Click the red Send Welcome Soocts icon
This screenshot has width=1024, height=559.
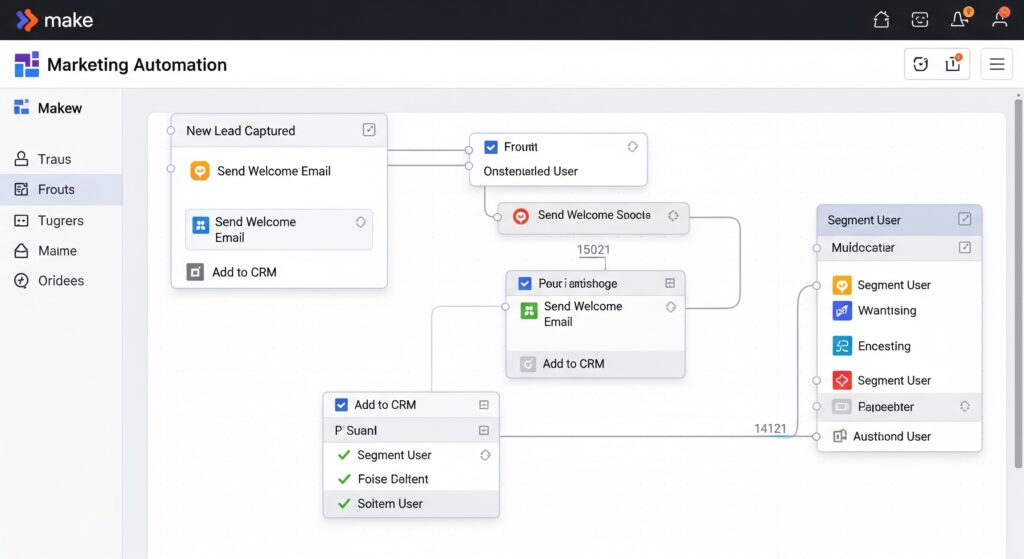520,216
